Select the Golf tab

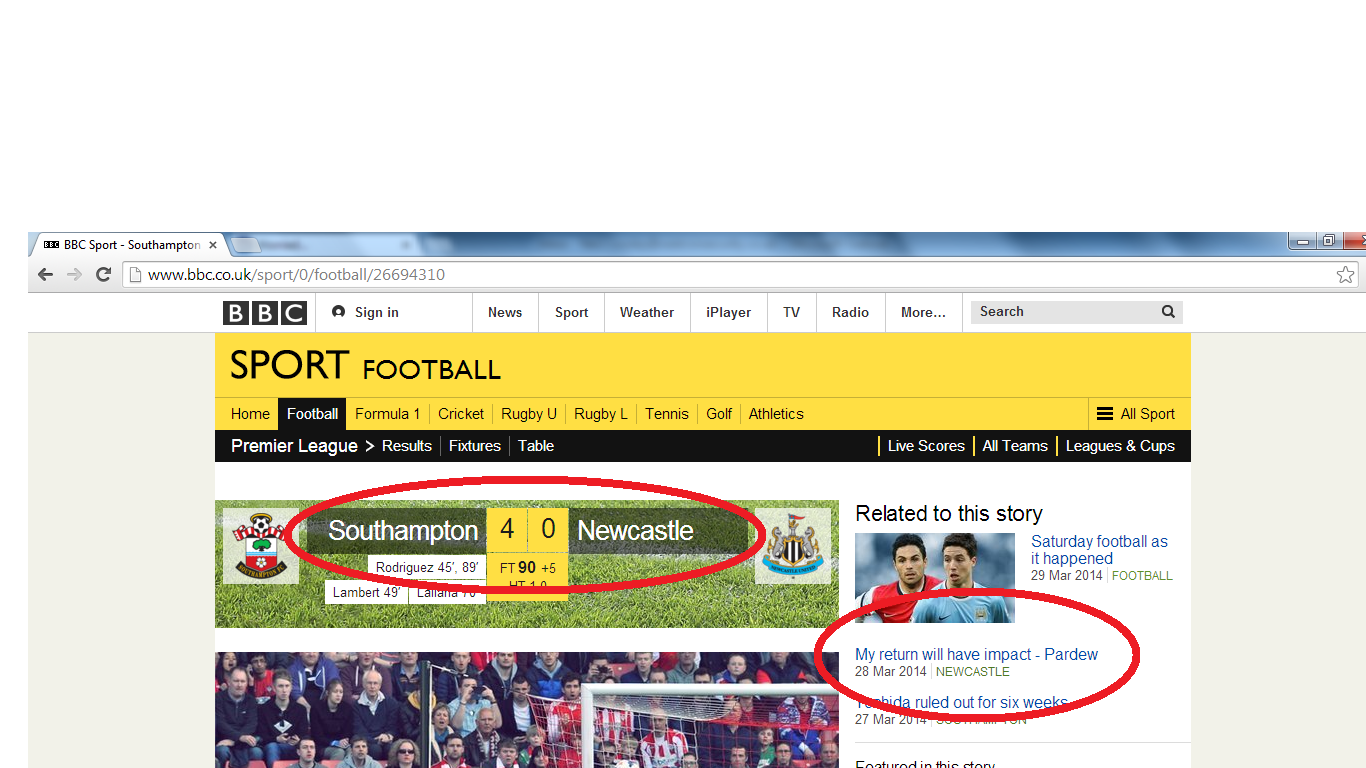tap(719, 414)
